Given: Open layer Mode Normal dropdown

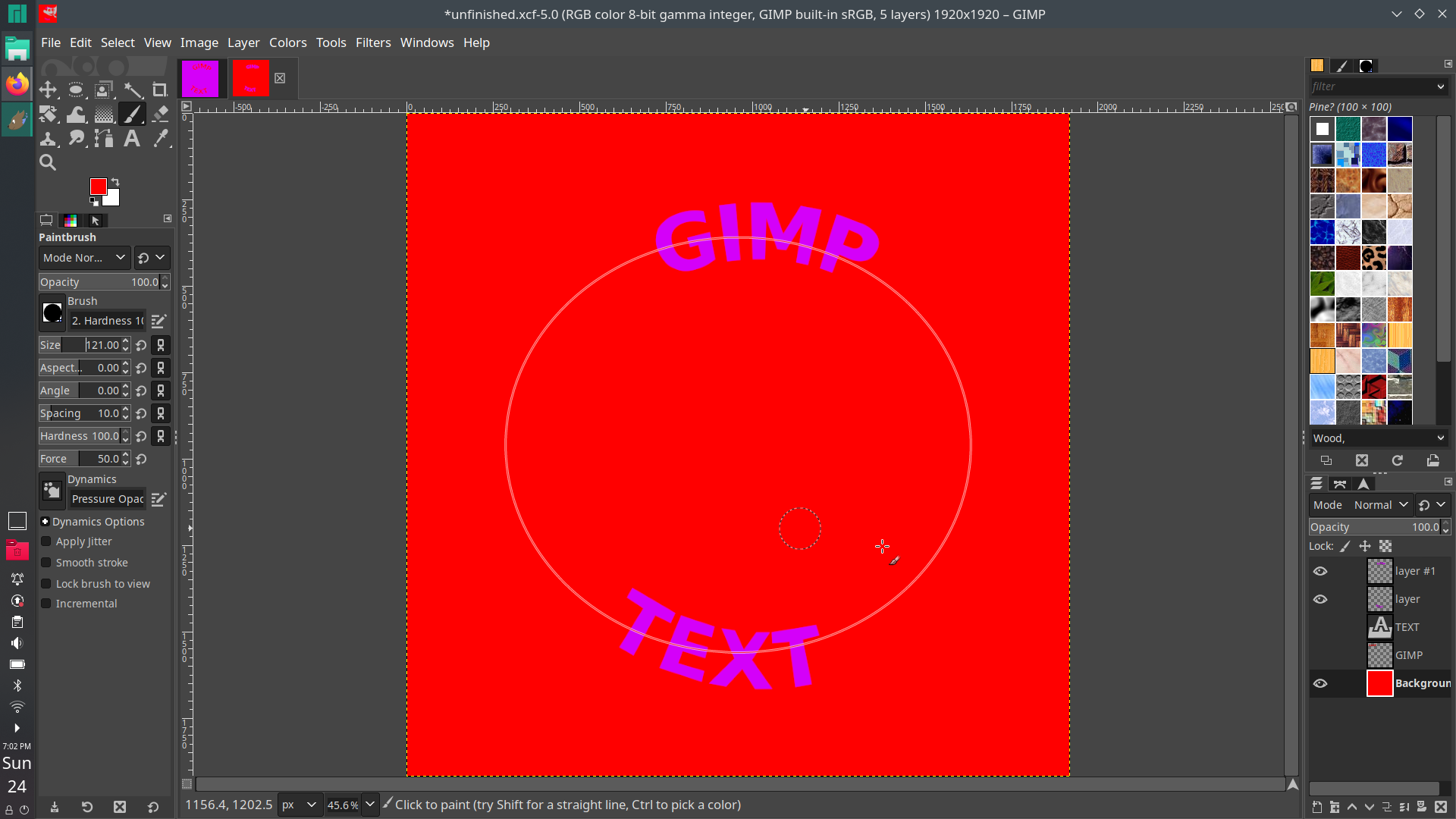Looking at the screenshot, I should point(1360,505).
